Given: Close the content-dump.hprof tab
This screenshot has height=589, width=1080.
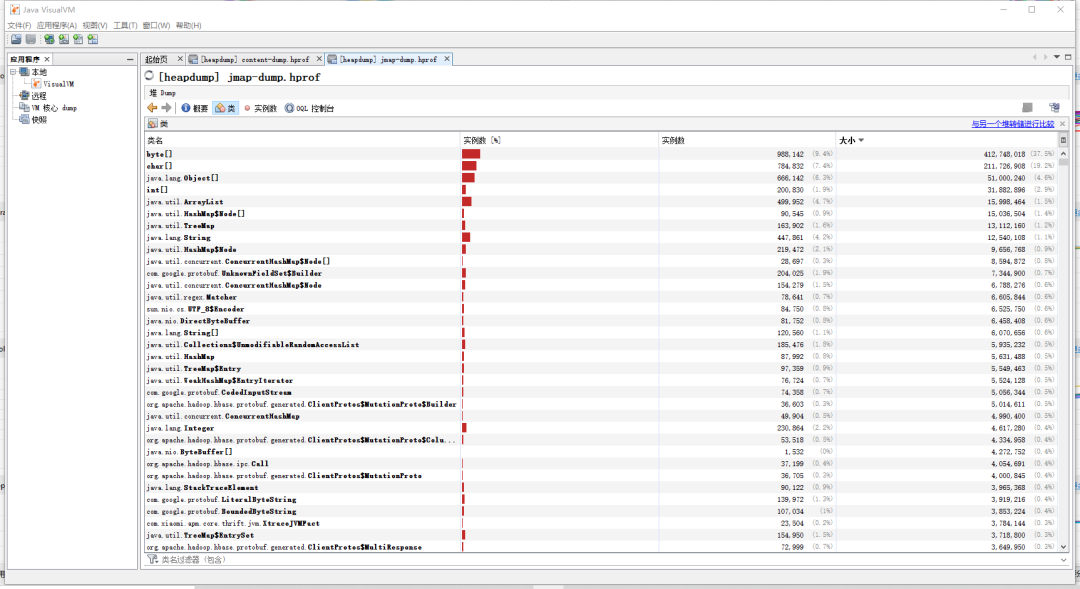Looking at the screenshot, I should point(319,59).
